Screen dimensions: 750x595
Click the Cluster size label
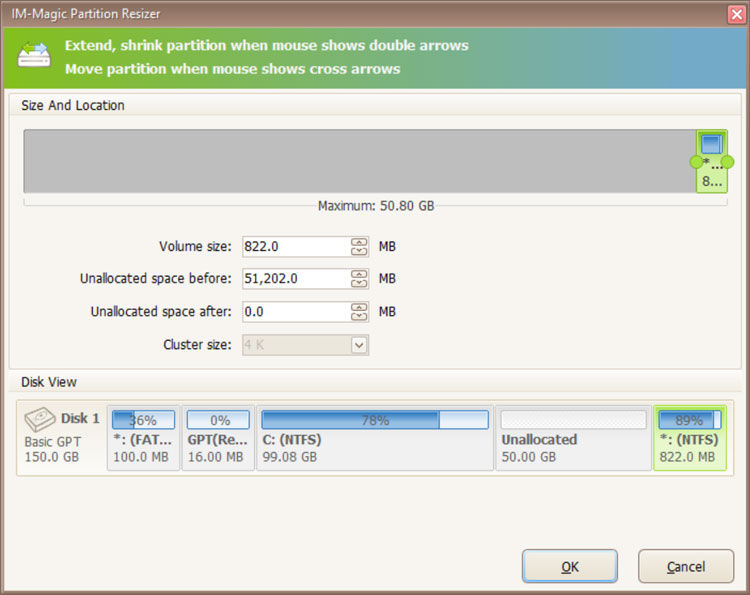click(197, 345)
